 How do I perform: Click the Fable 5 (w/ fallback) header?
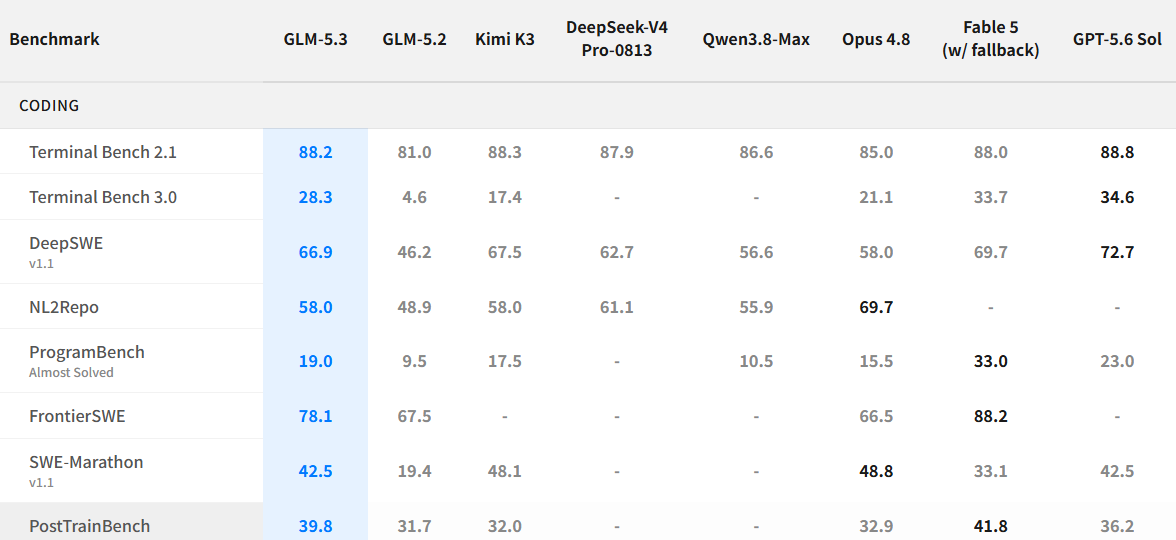tap(991, 40)
